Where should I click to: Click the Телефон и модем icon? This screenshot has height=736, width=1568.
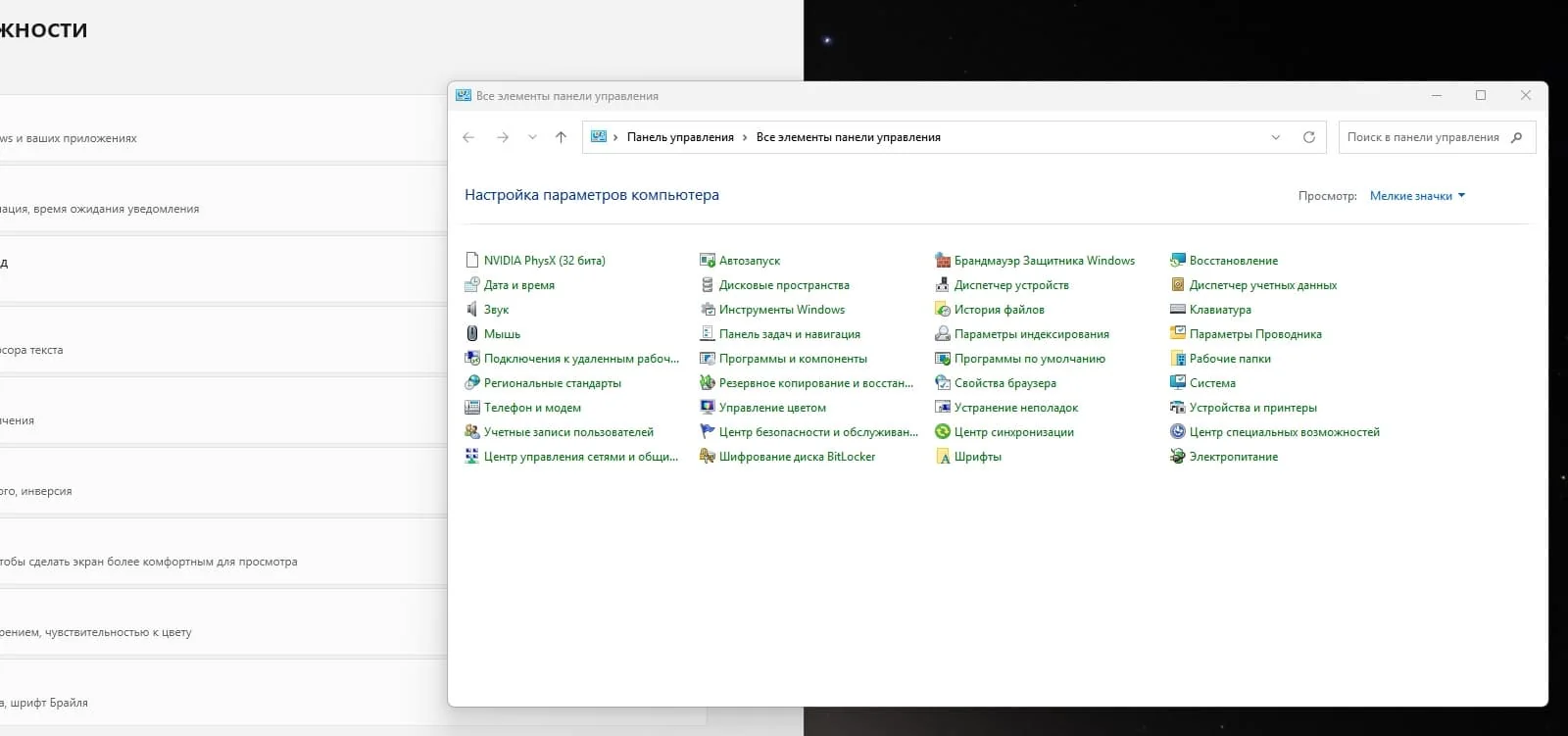tap(472, 408)
